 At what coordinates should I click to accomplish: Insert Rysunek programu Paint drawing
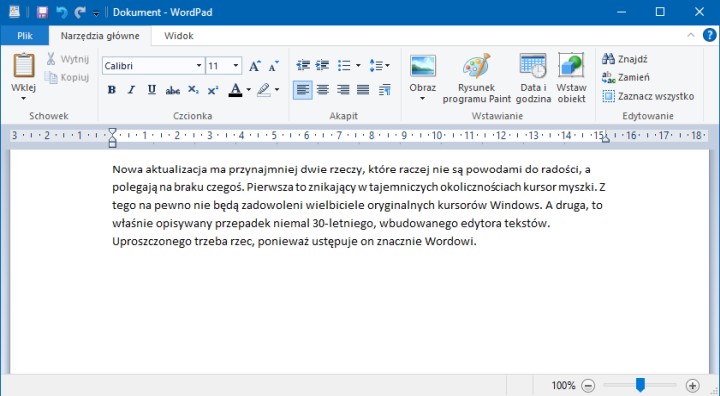click(477, 78)
